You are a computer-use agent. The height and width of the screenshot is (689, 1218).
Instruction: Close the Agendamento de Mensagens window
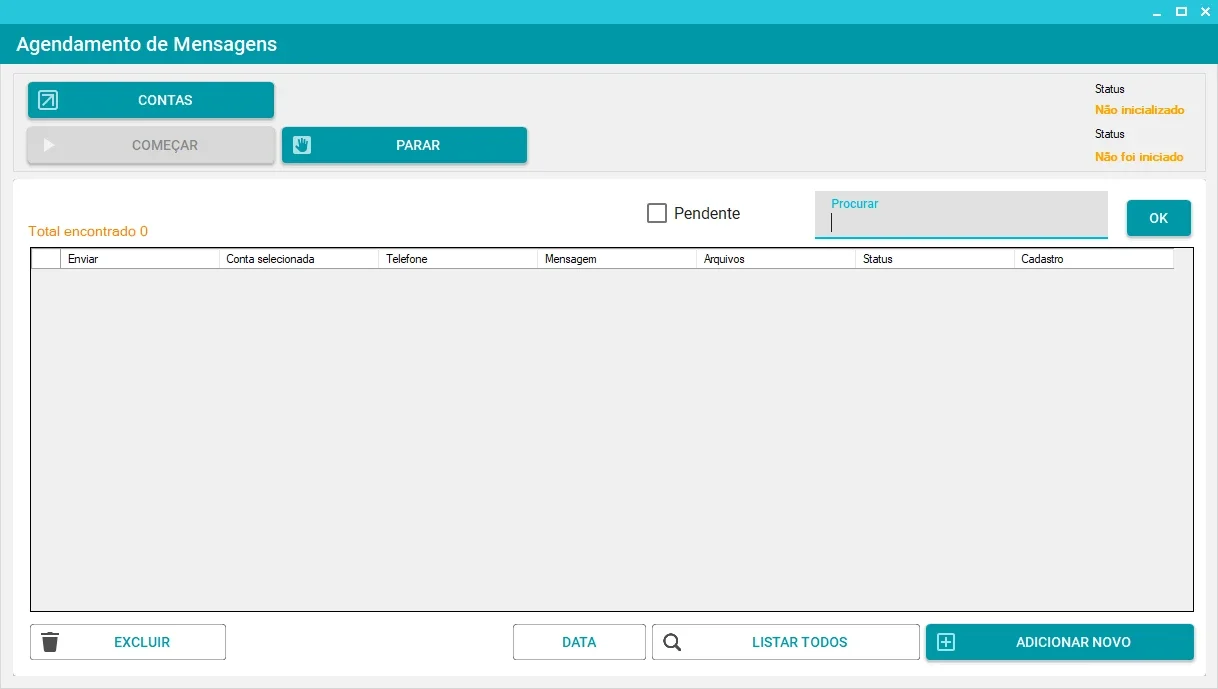(1205, 12)
